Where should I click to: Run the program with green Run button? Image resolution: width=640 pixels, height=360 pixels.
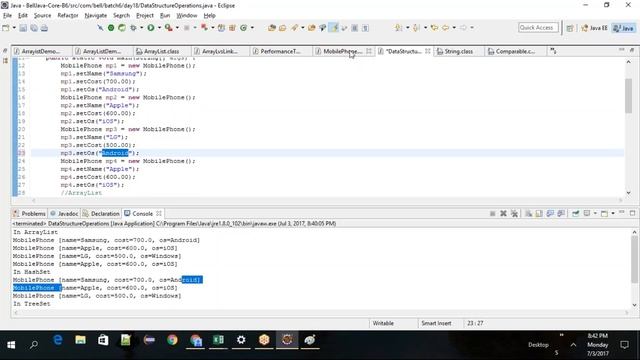click(x=151, y=28)
